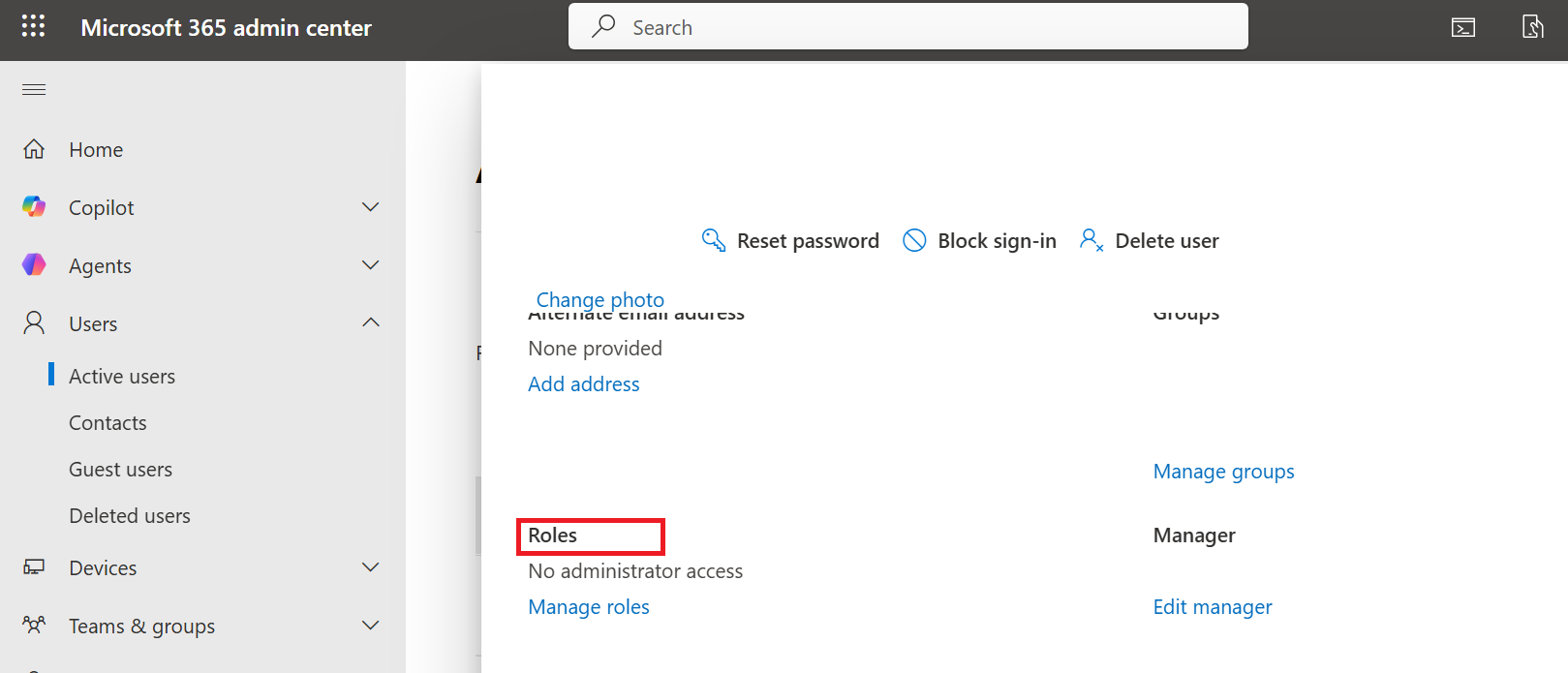Screen dimensions: 1568x673
Task: Click Reset password button
Action: pyautogui.click(x=790, y=241)
